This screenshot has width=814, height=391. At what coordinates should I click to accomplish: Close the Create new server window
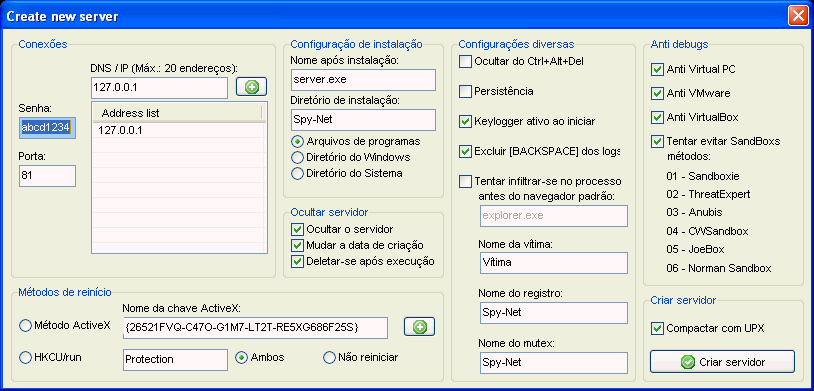(798, 17)
